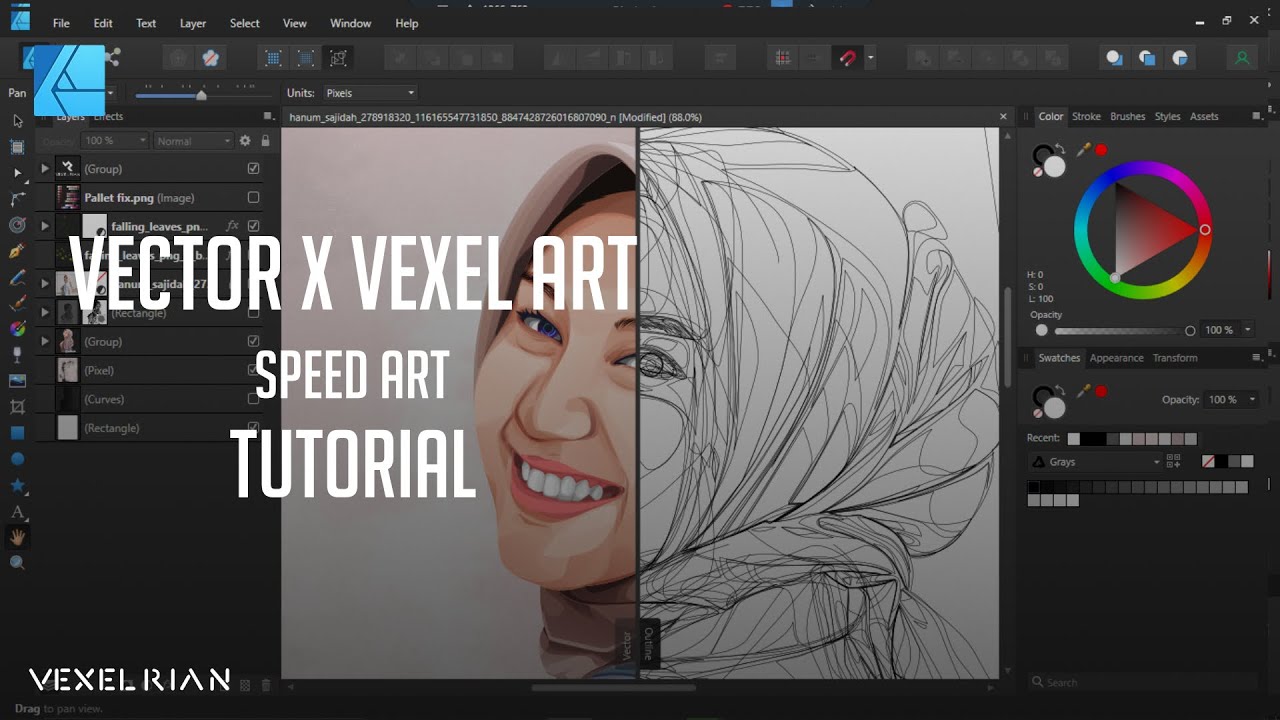Image resolution: width=1280 pixels, height=720 pixels.
Task: Expand the top (Group) layer
Action: click(44, 169)
